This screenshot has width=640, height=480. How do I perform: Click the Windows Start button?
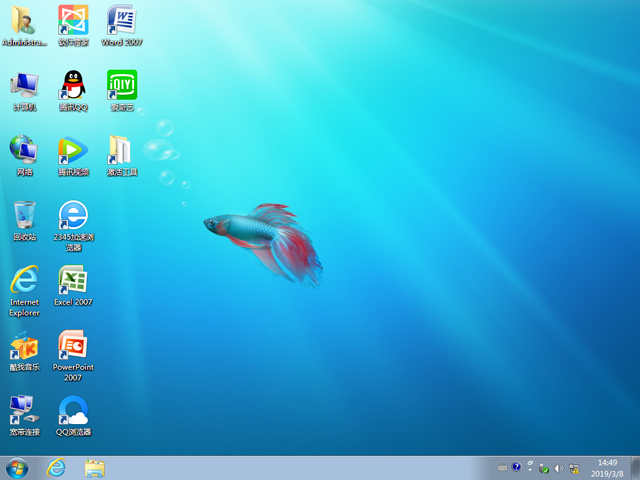17,468
